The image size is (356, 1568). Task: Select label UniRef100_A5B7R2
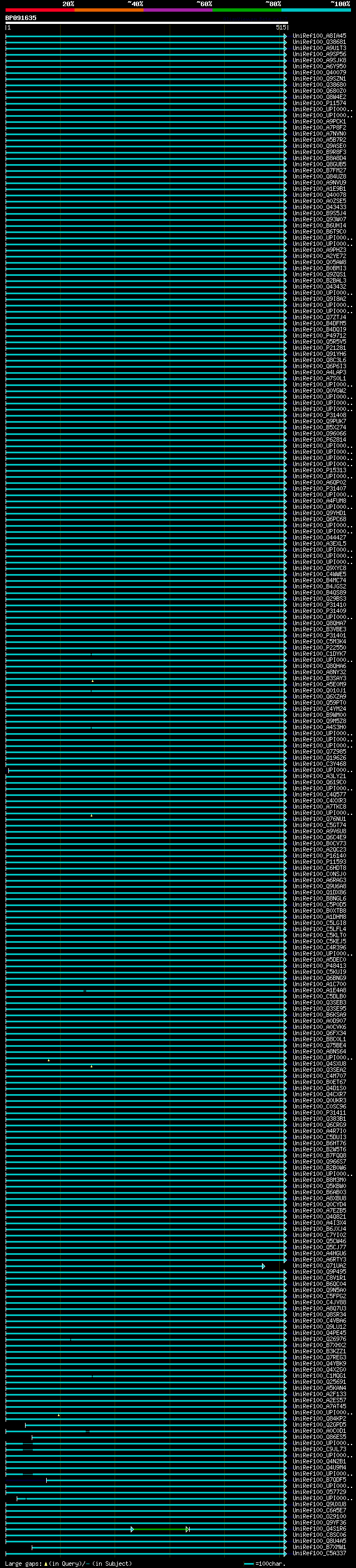(x=319, y=140)
